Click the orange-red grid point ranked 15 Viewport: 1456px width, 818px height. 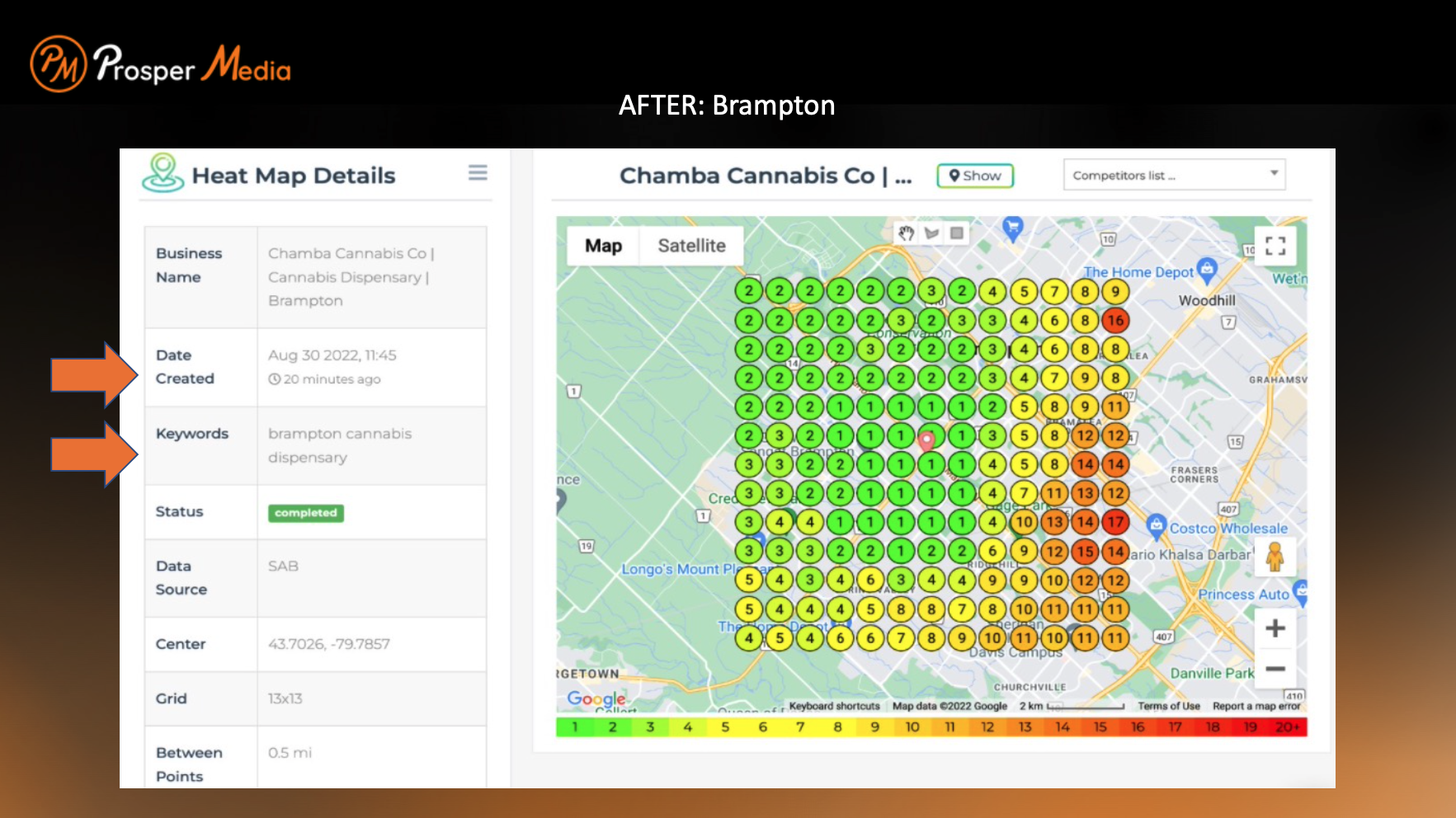[1085, 551]
